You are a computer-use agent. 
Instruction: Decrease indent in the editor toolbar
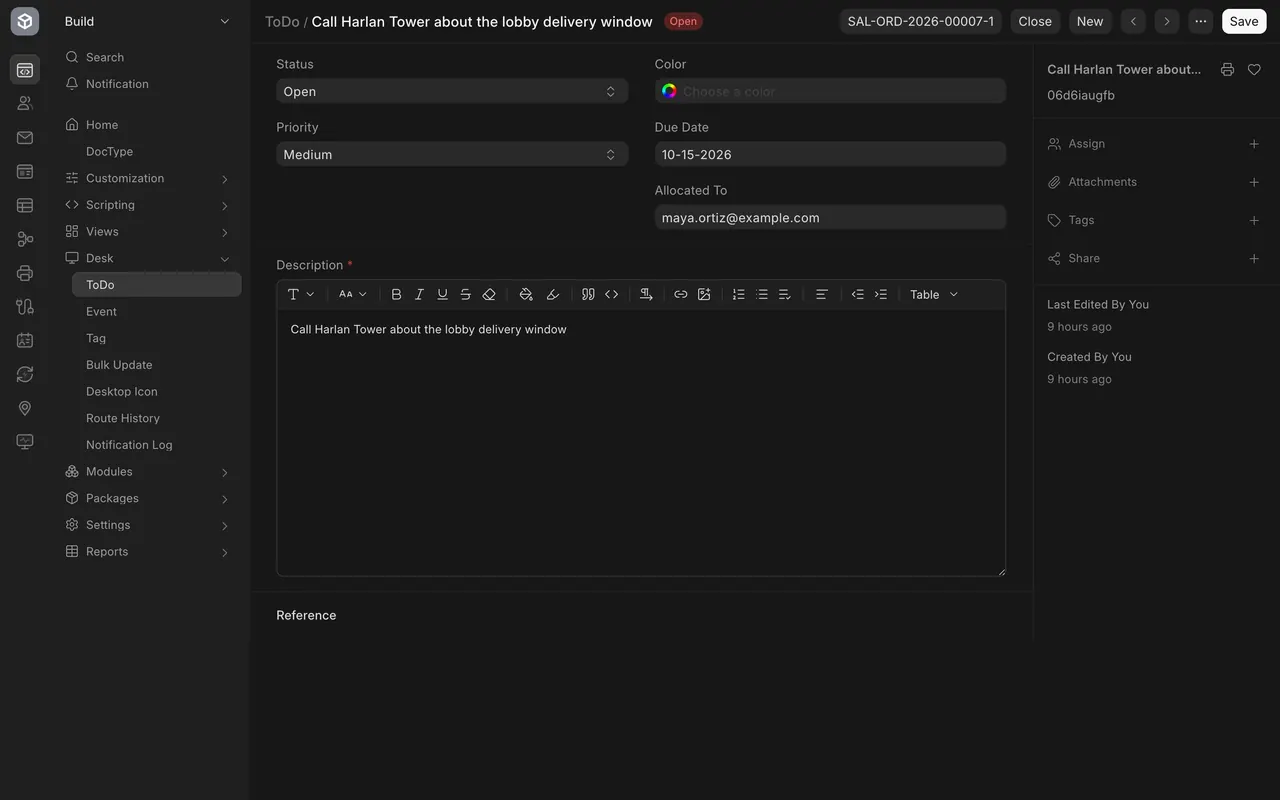click(x=857, y=295)
